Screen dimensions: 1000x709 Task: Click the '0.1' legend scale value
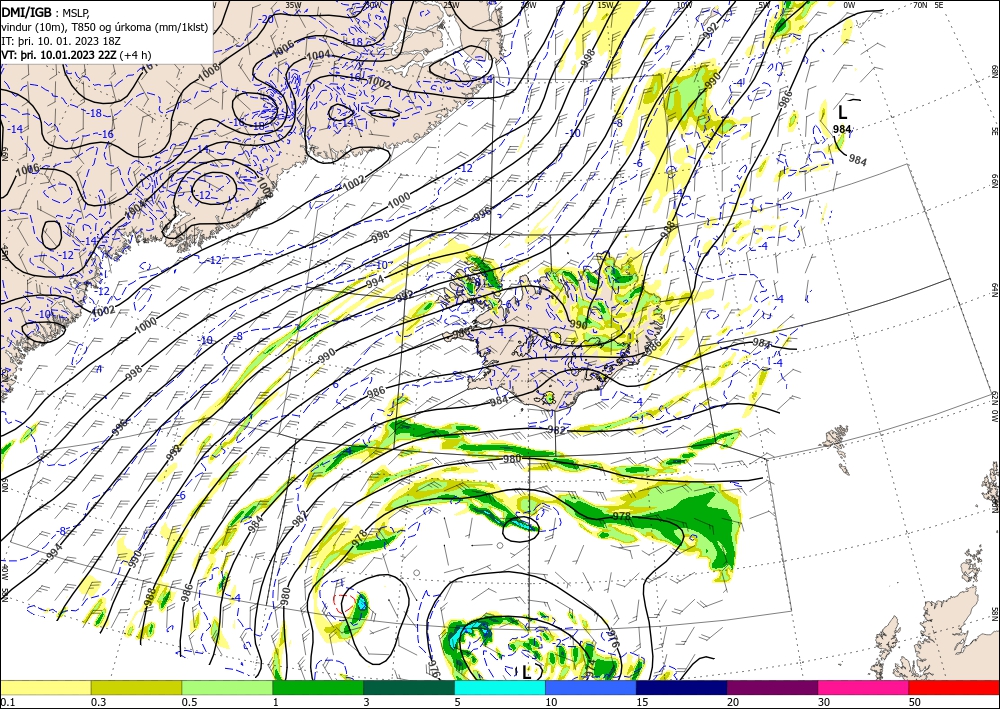[7, 702]
